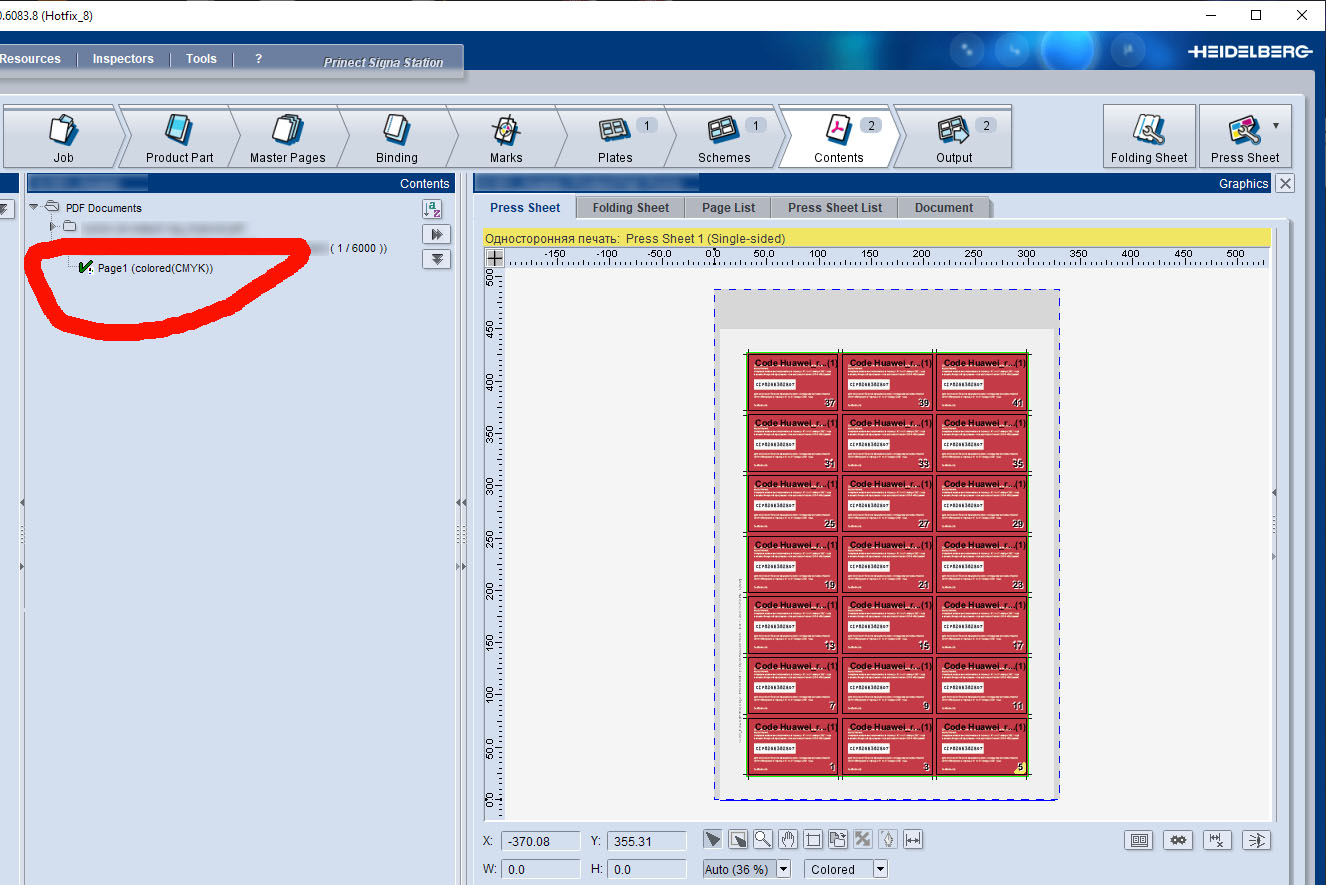Maximize the Prinect Signa Station window

pos(1256,15)
